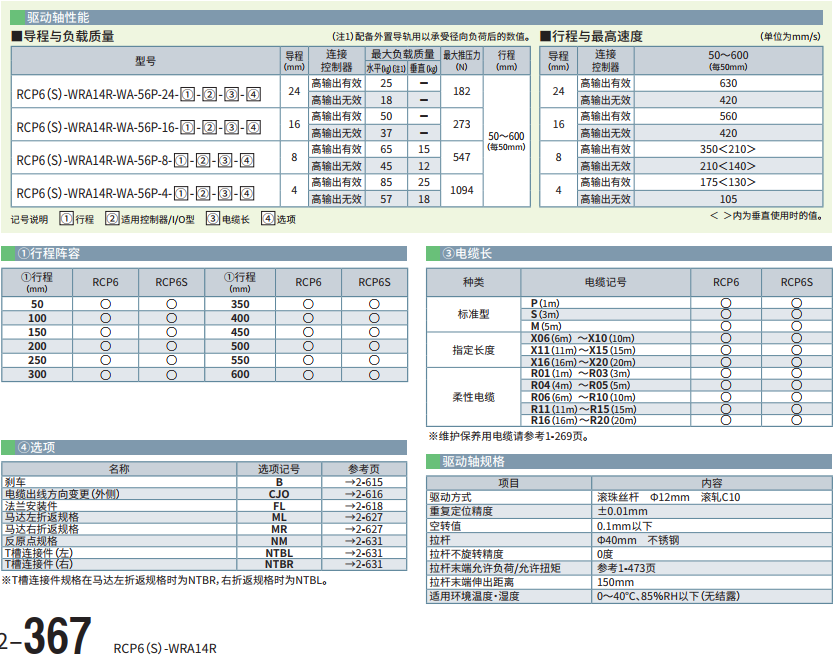836x656 pixels.
Task: Select max thrust value 1094
Action: pos(462,190)
